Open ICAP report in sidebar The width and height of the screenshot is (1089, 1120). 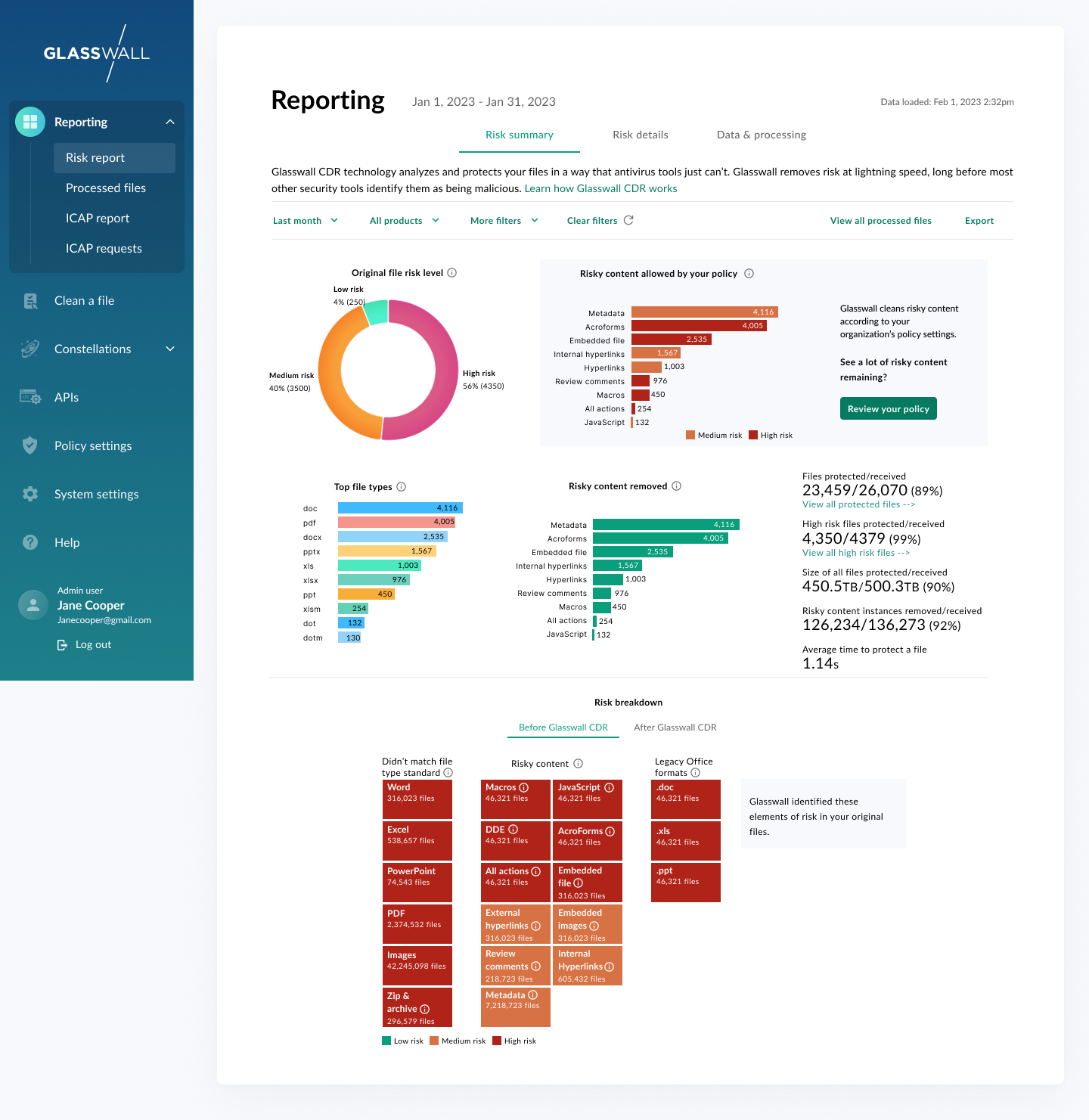point(98,218)
